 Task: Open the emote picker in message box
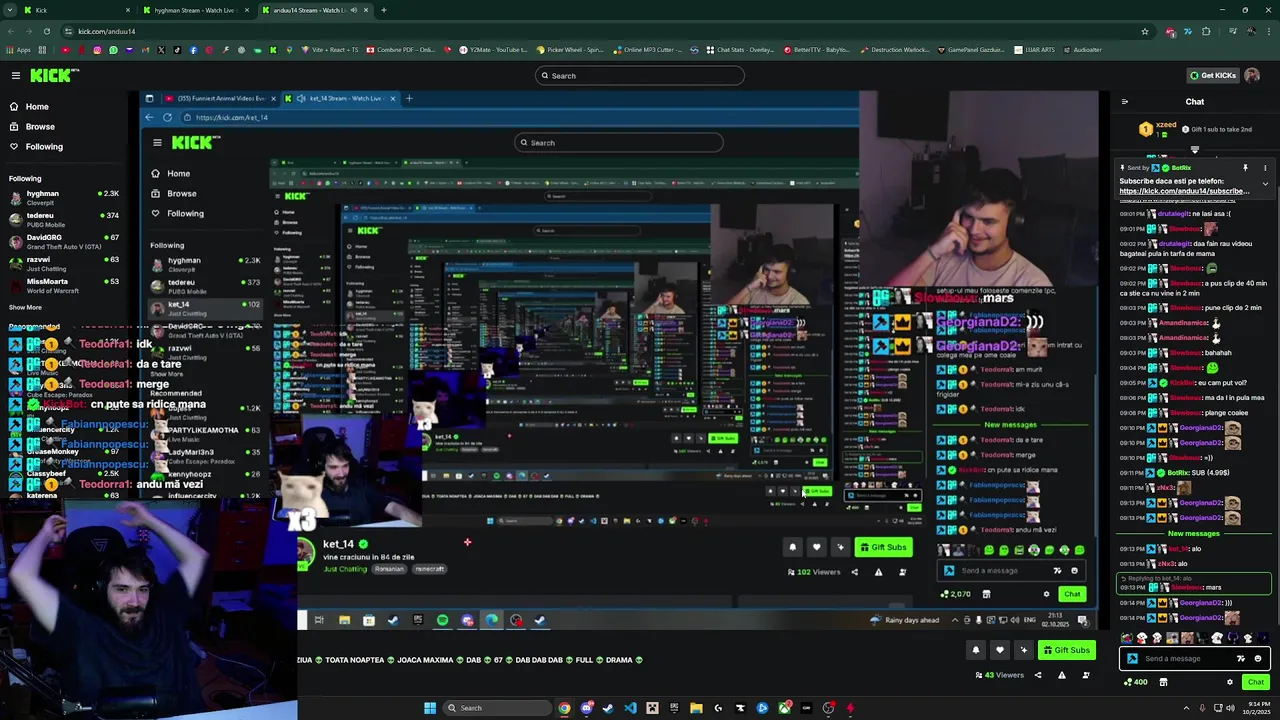click(1258, 658)
